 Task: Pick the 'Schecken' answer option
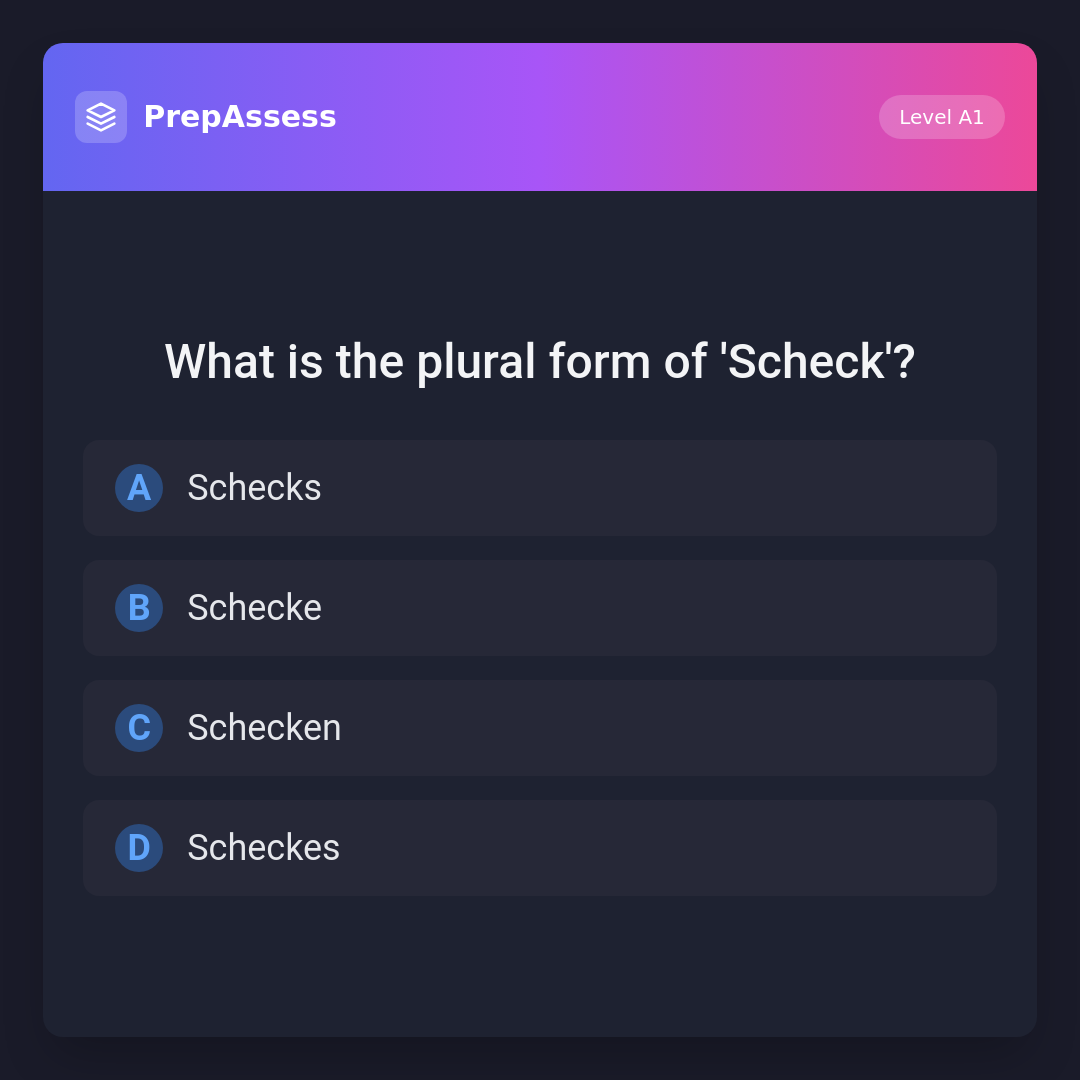540,728
